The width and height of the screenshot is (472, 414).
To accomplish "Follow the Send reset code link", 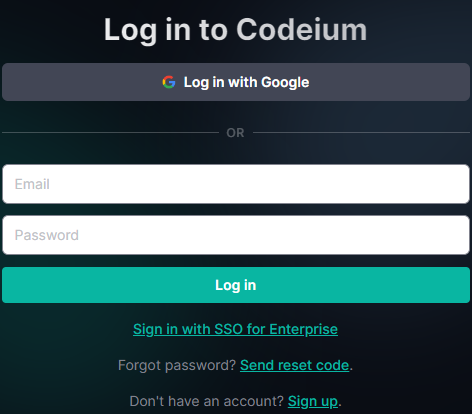I will (294, 365).
